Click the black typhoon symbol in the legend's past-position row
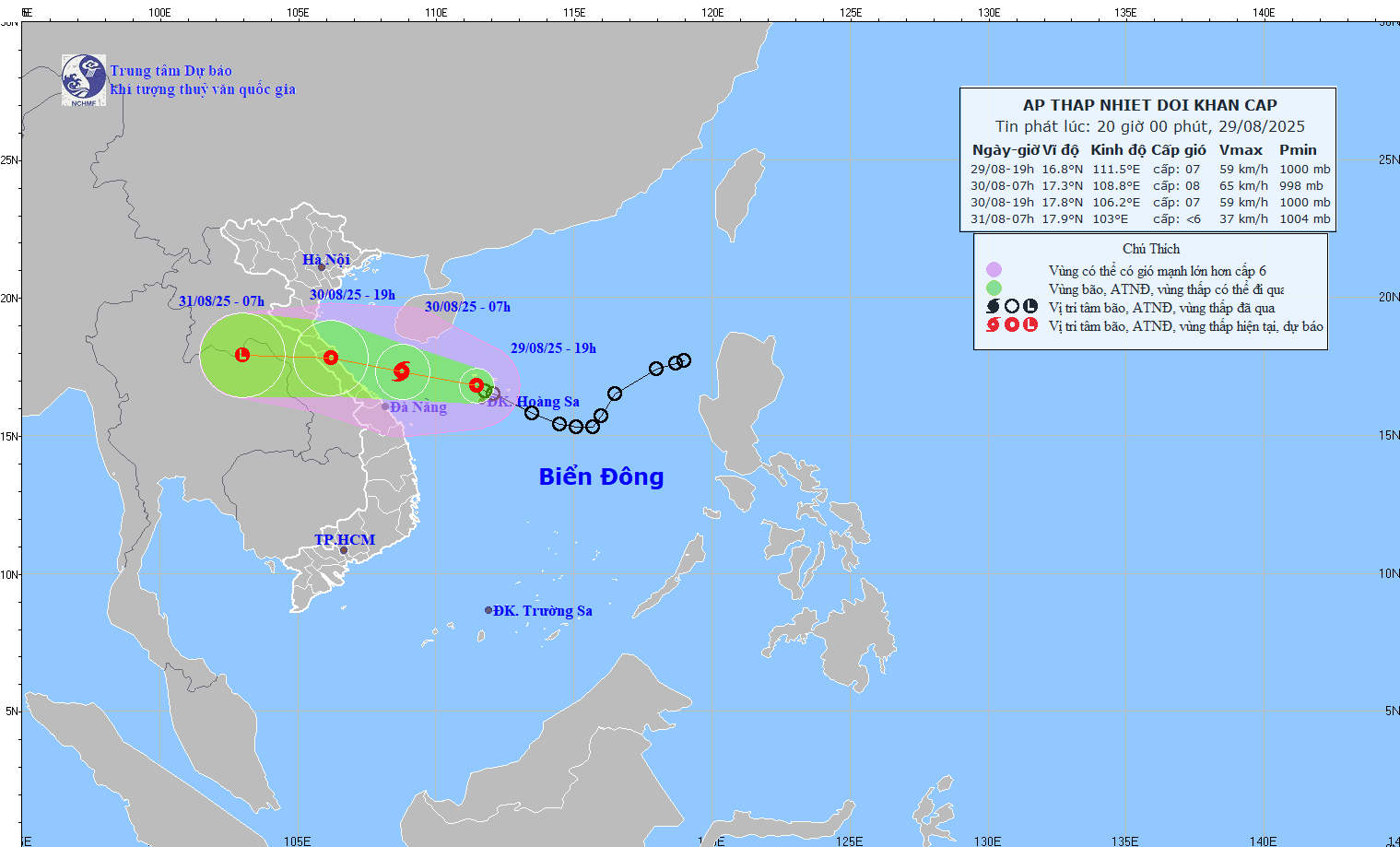This screenshot has height=847, width=1400. pos(993,307)
